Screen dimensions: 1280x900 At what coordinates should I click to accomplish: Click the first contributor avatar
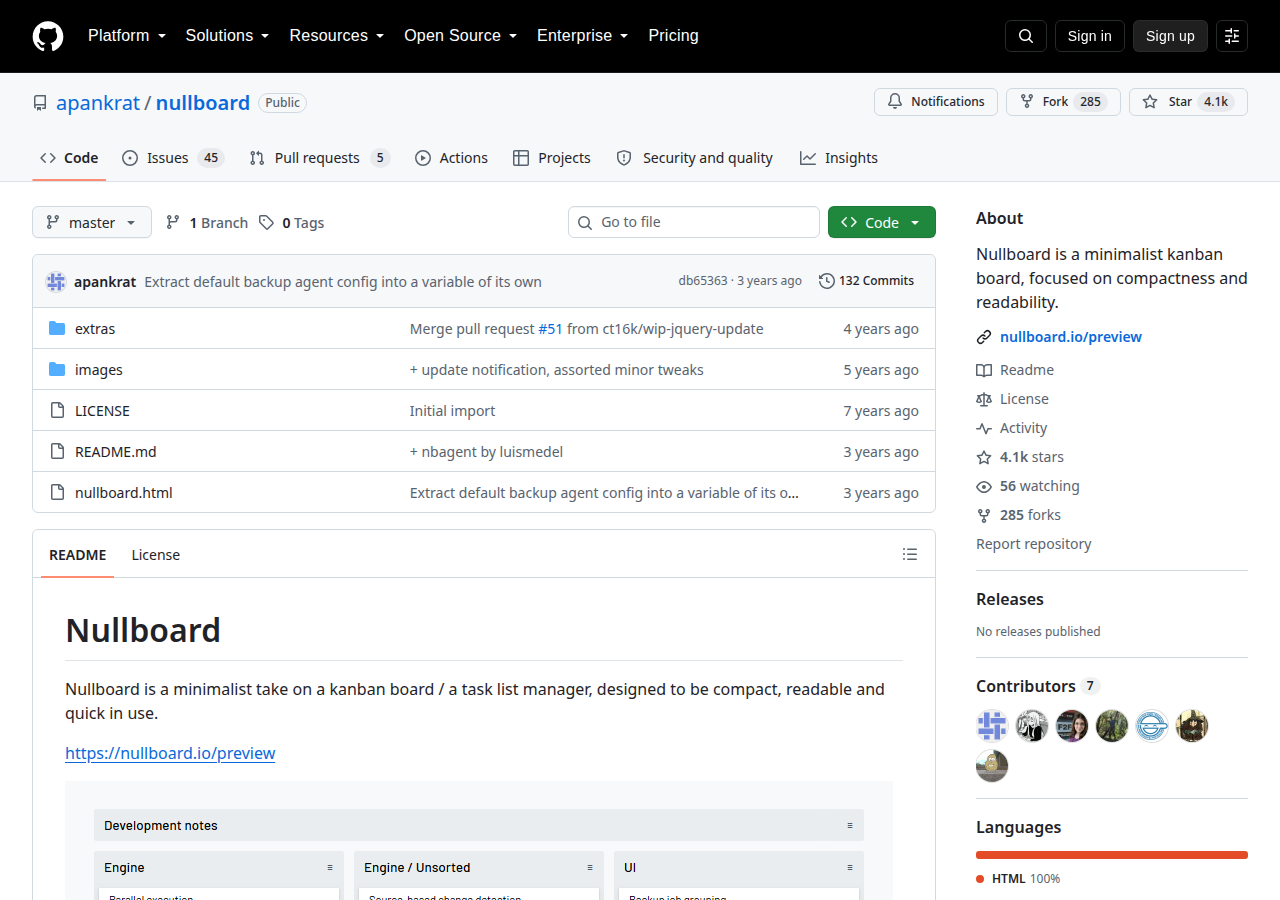(992, 726)
